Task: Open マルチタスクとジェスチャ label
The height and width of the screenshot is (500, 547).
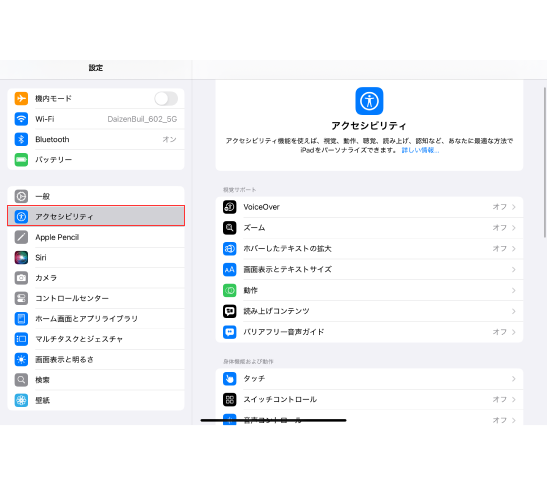Action: (79, 339)
